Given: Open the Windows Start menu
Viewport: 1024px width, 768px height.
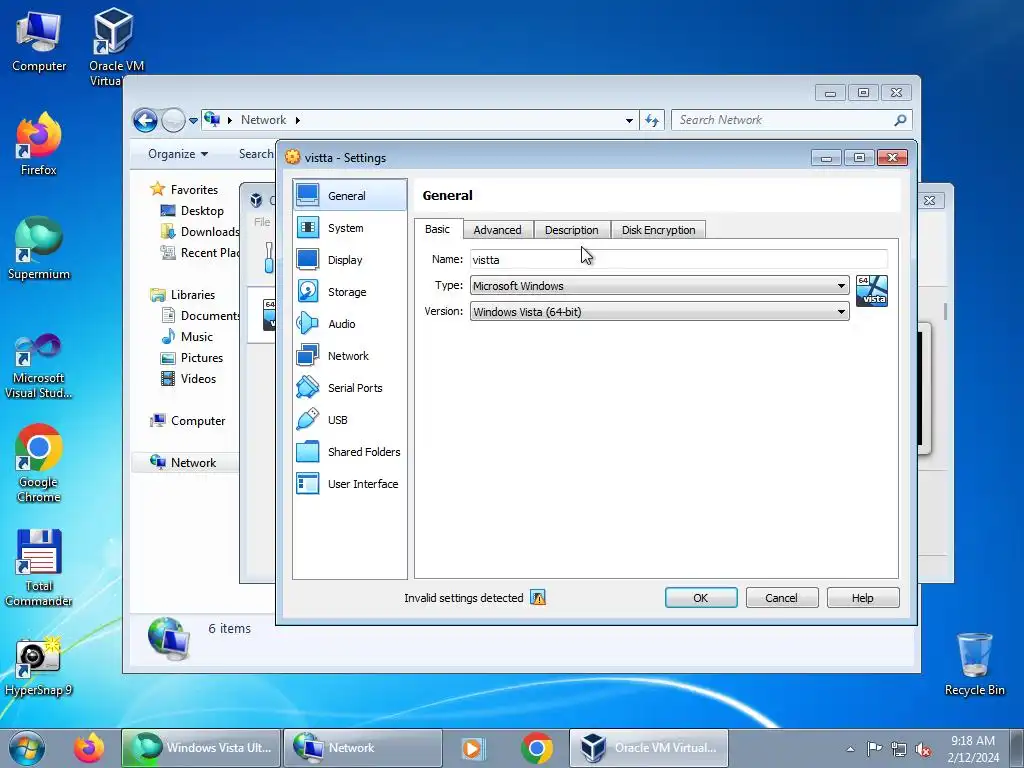Looking at the screenshot, I should point(26,748).
